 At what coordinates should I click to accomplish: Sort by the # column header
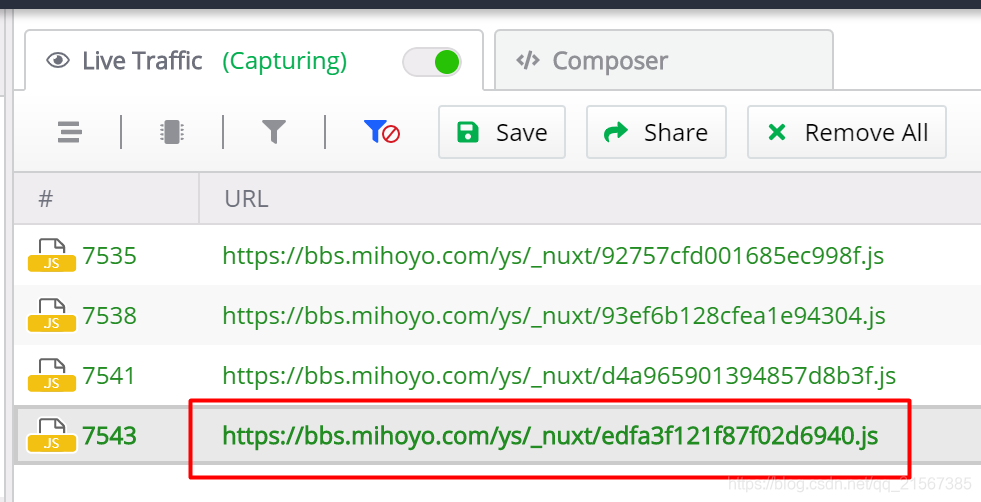click(106, 198)
